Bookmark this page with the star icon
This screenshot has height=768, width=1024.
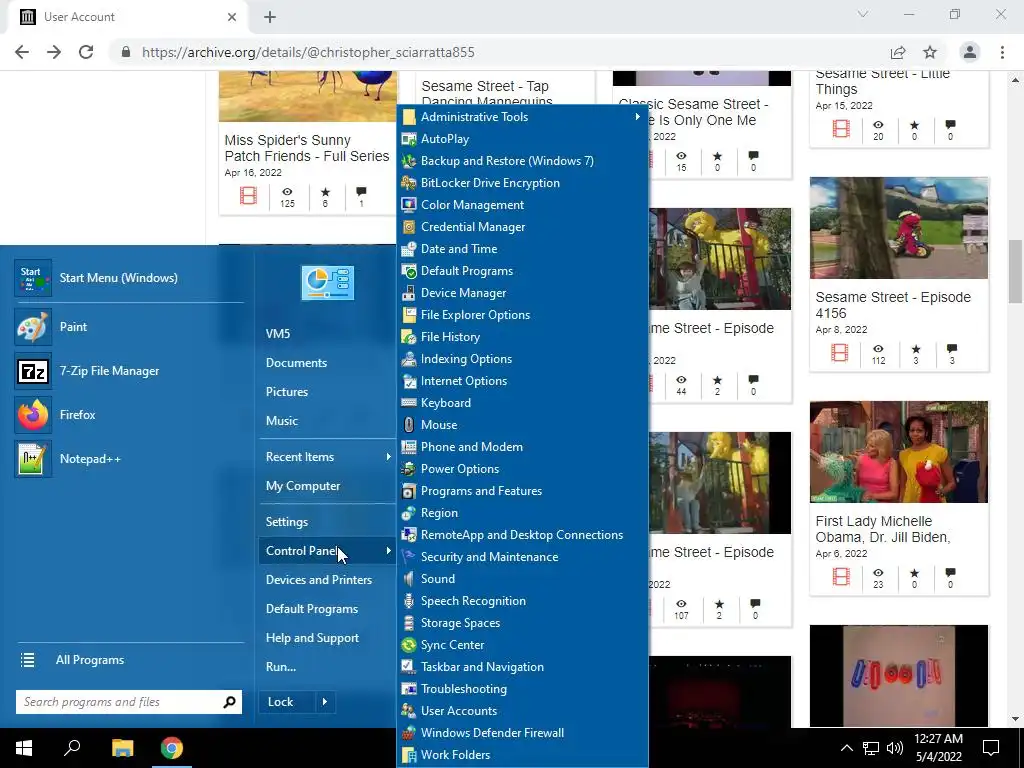point(930,52)
